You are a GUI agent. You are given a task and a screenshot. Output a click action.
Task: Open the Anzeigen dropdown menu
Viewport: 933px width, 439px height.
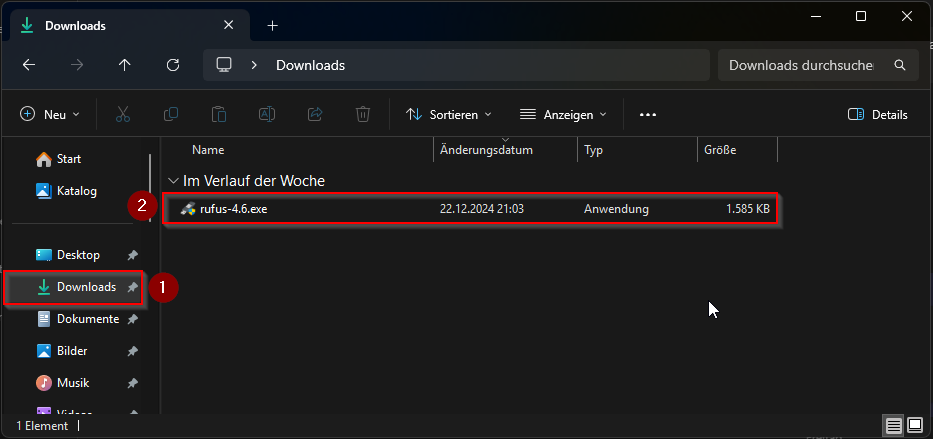(563, 115)
